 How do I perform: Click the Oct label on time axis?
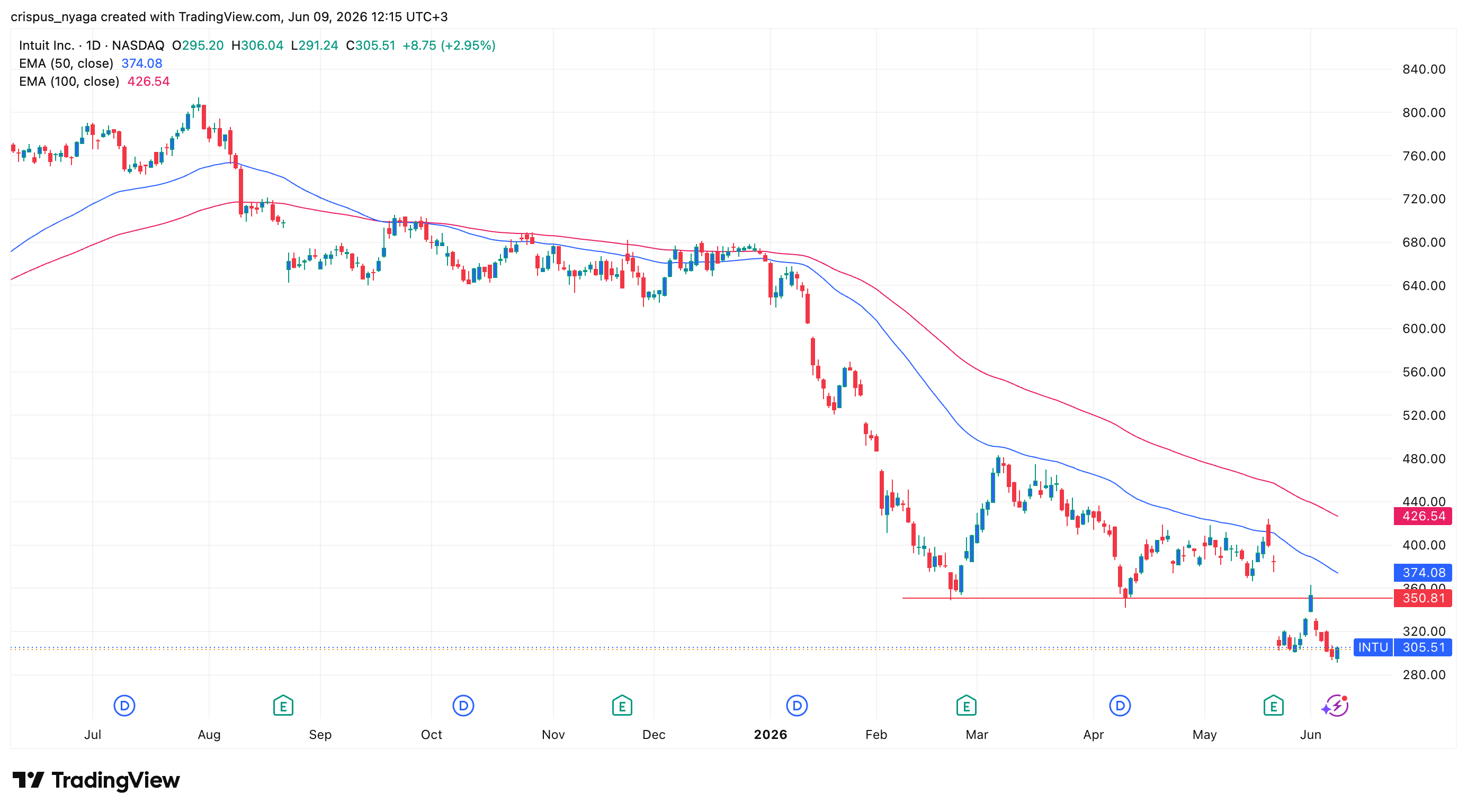[x=431, y=734]
